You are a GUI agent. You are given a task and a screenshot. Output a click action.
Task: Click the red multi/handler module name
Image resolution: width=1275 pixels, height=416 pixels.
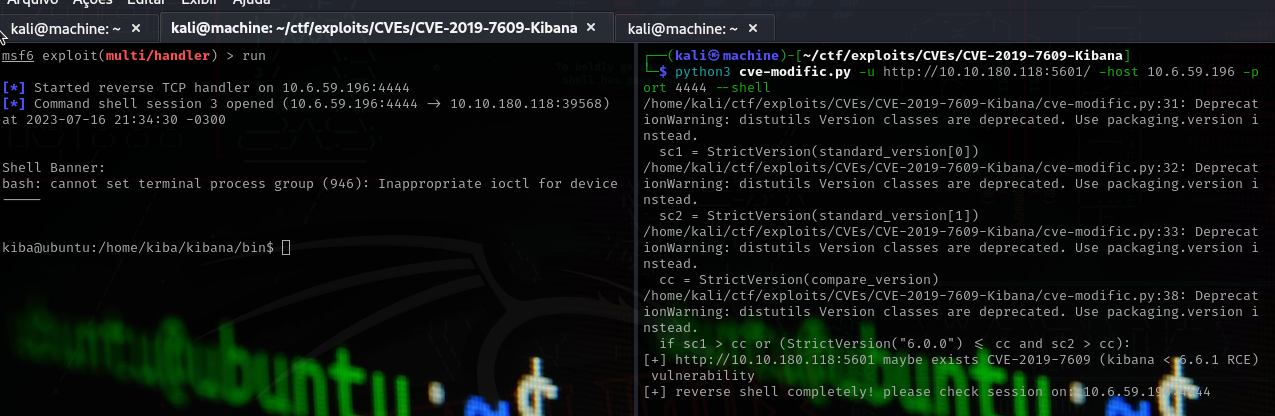pyautogui.click(x=157, y=55)
